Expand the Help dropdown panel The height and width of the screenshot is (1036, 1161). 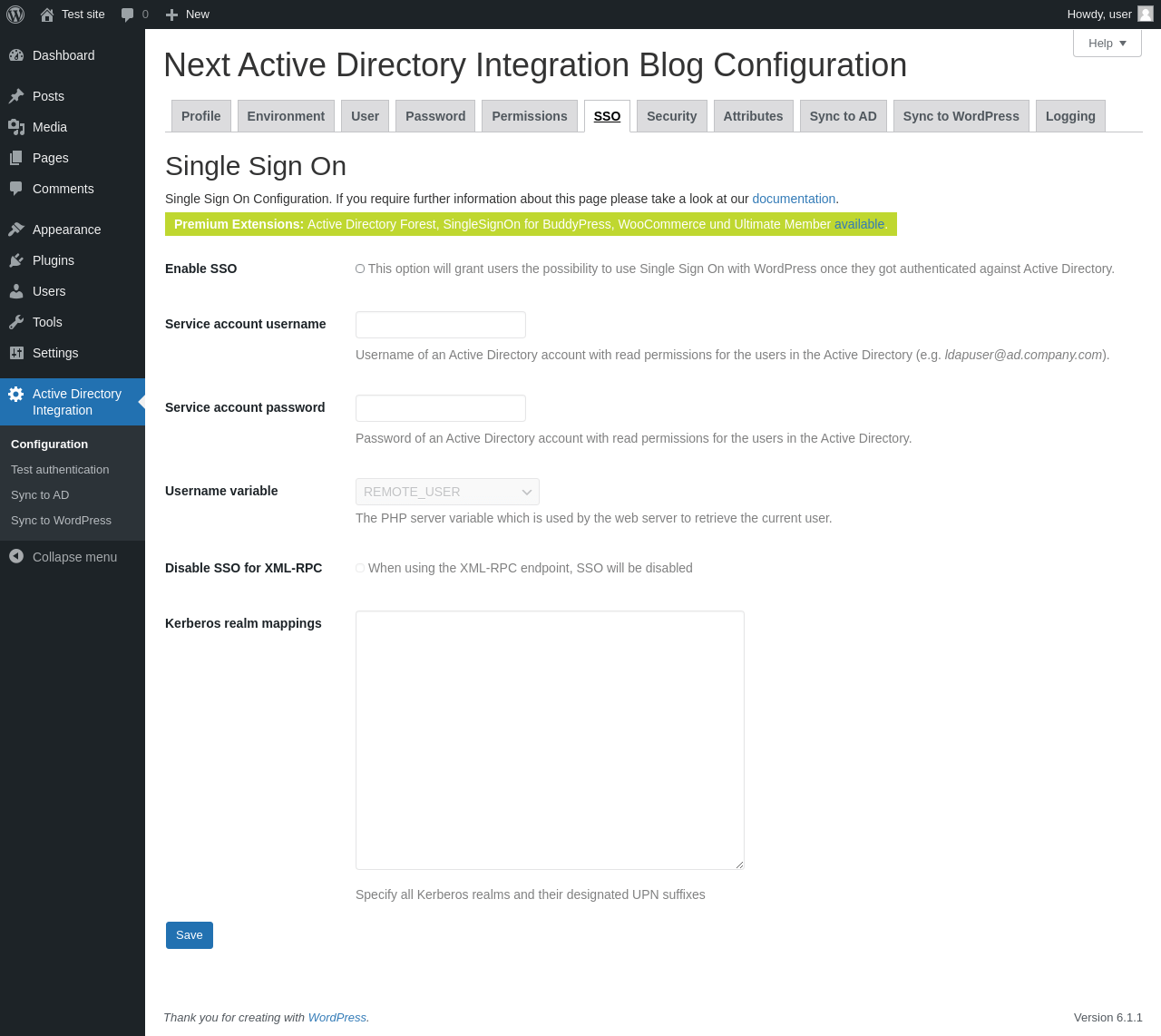coord(1107,43)
